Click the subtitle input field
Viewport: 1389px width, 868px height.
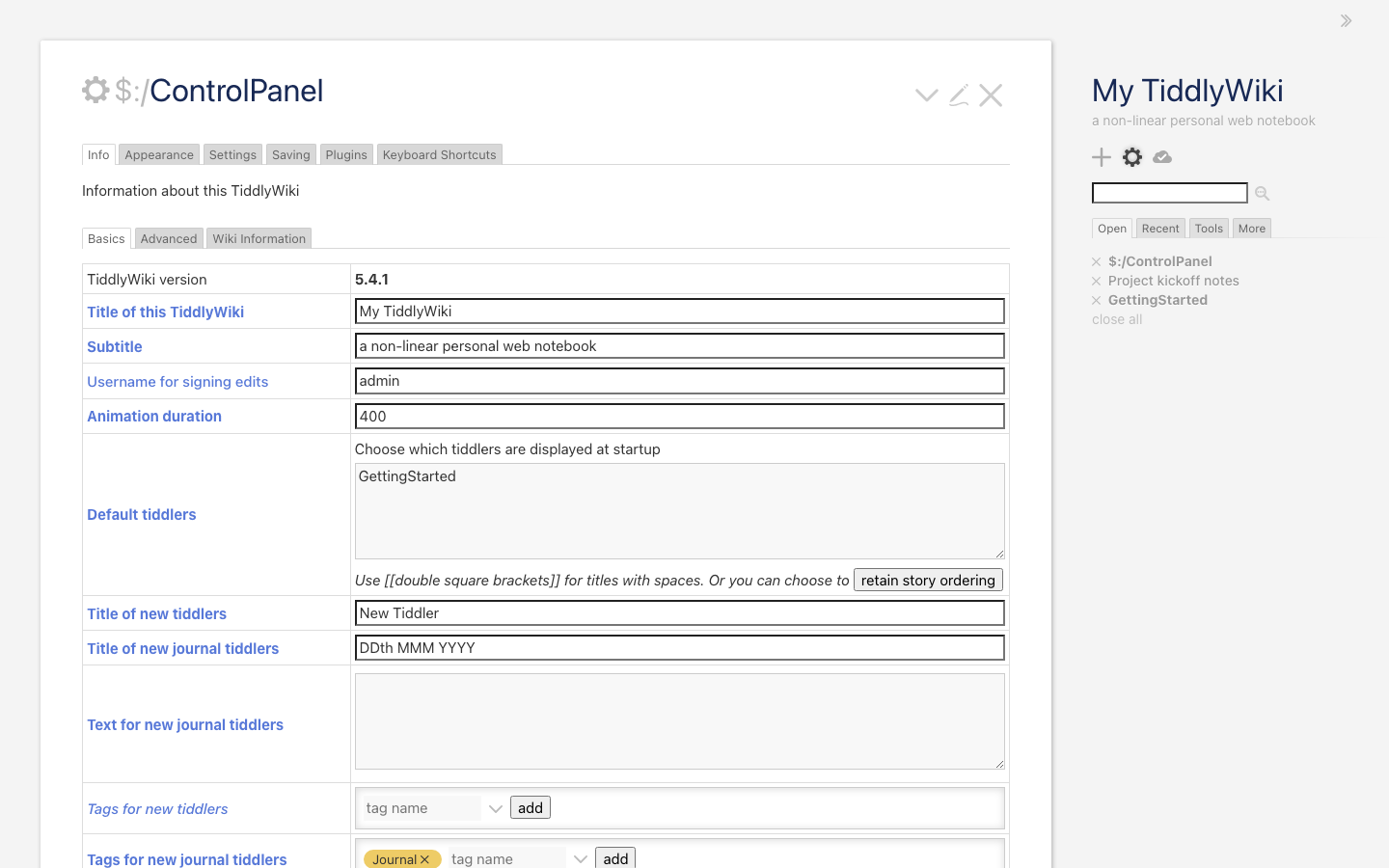[x=680, y=346]
